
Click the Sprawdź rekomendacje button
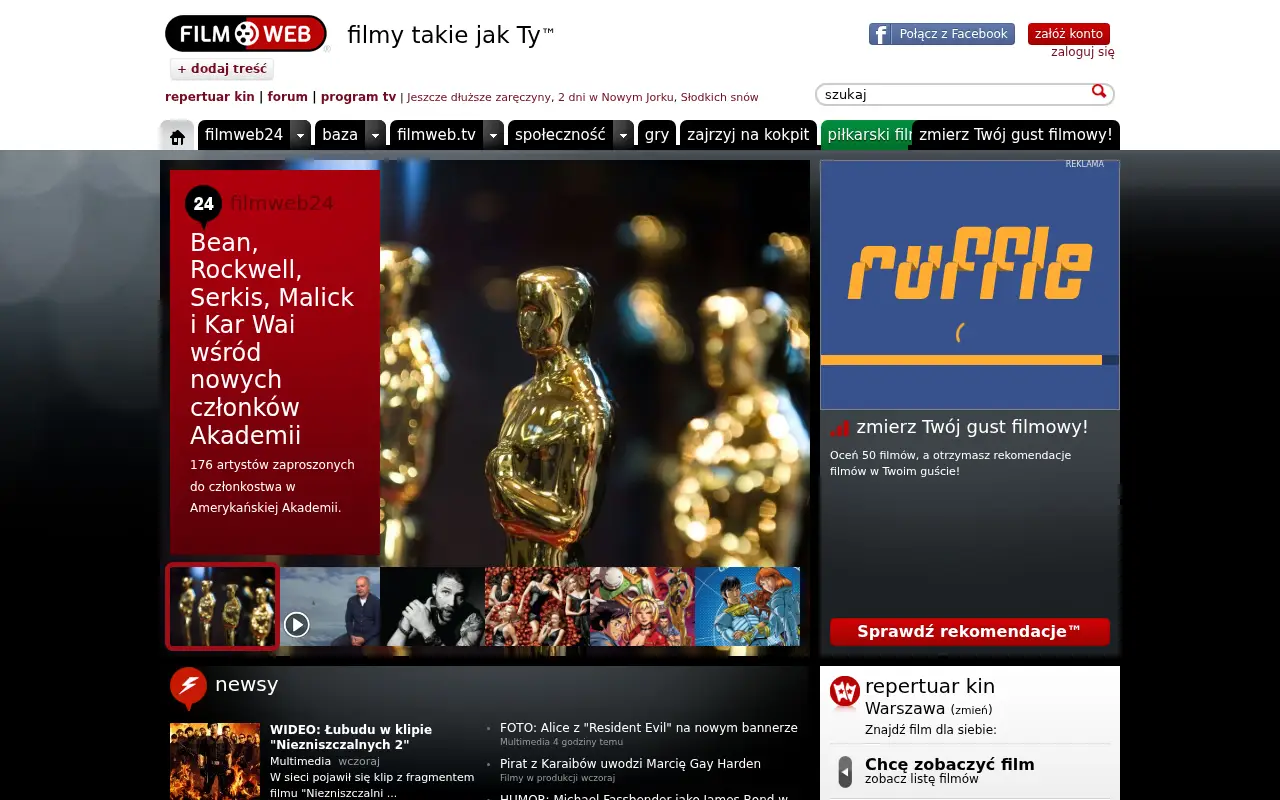[970, 632]
